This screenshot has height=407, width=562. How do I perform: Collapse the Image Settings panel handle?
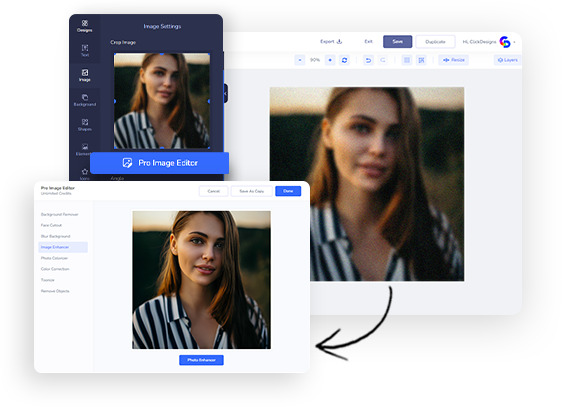coord(225,94)
